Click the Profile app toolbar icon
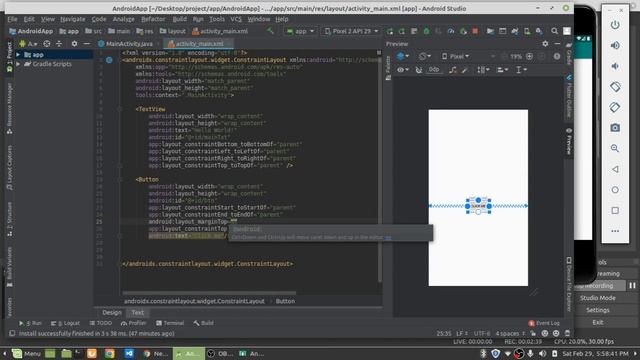Screen dimensions: 640x360 tap(451, 31)
